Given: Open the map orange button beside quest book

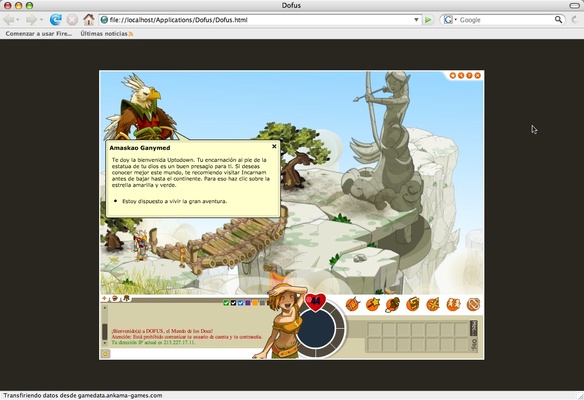Looking at the screenshot, I should [433, 304].
